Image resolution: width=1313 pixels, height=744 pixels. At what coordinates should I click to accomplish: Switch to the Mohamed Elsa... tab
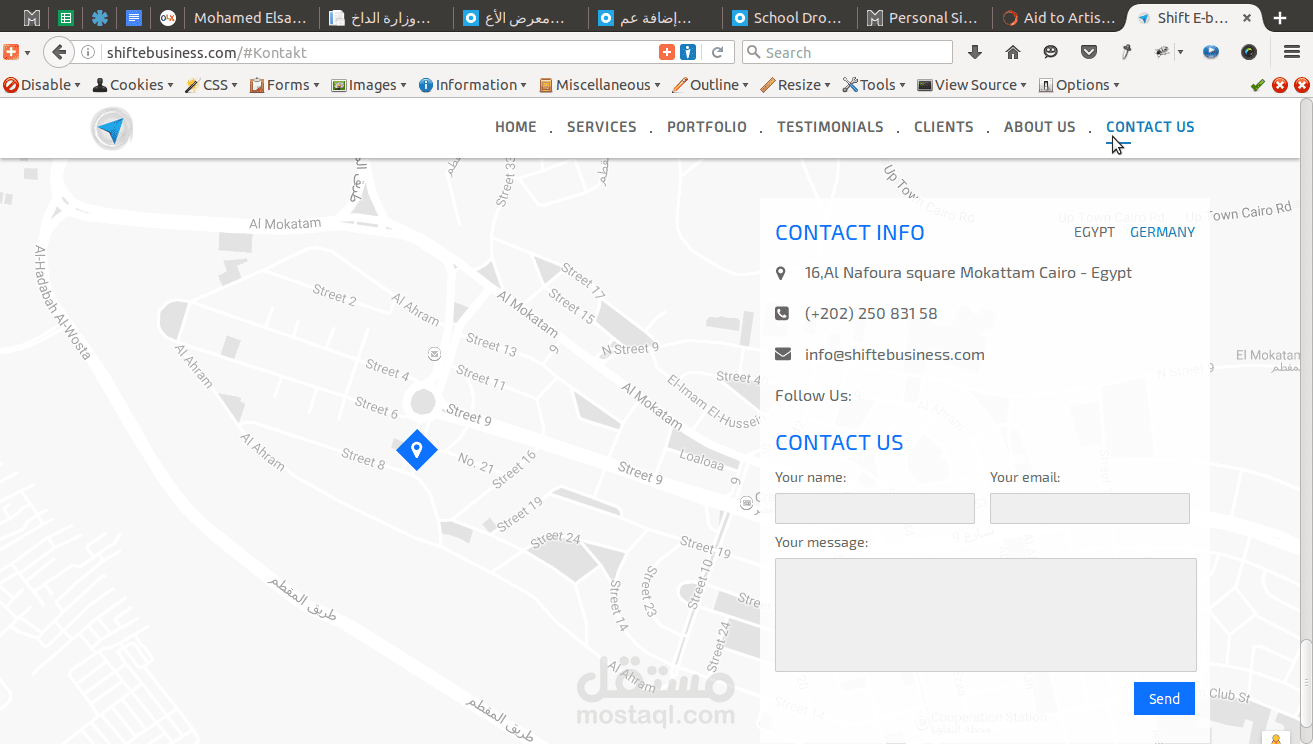pos(250,17)
